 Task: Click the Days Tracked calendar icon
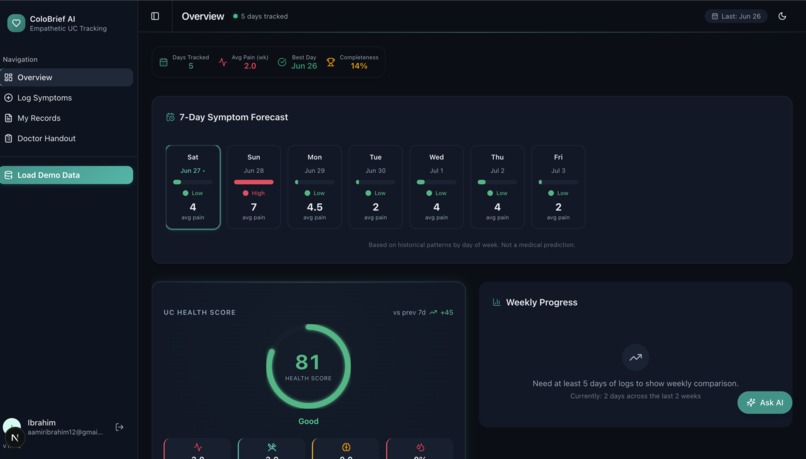tap(163, 62)
